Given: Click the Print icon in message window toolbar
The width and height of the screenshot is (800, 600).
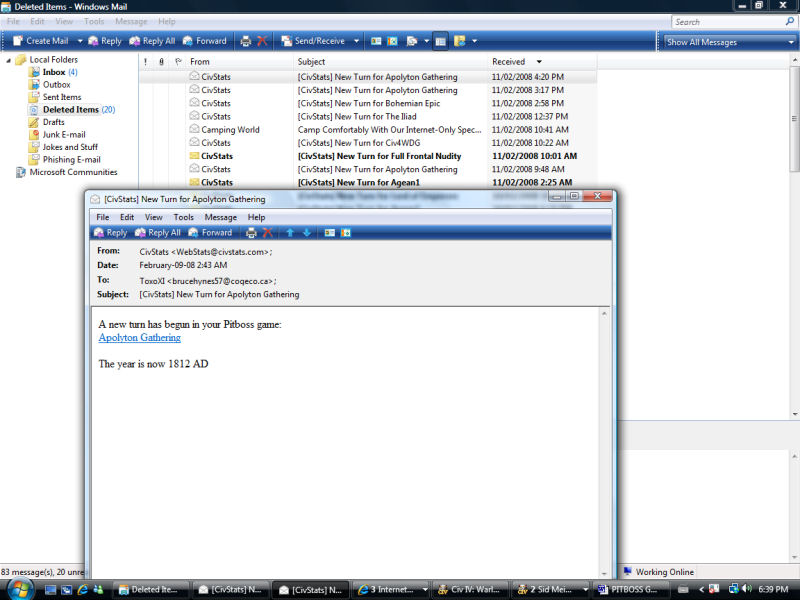Looking at the screenshot, I should click(251, 233).
